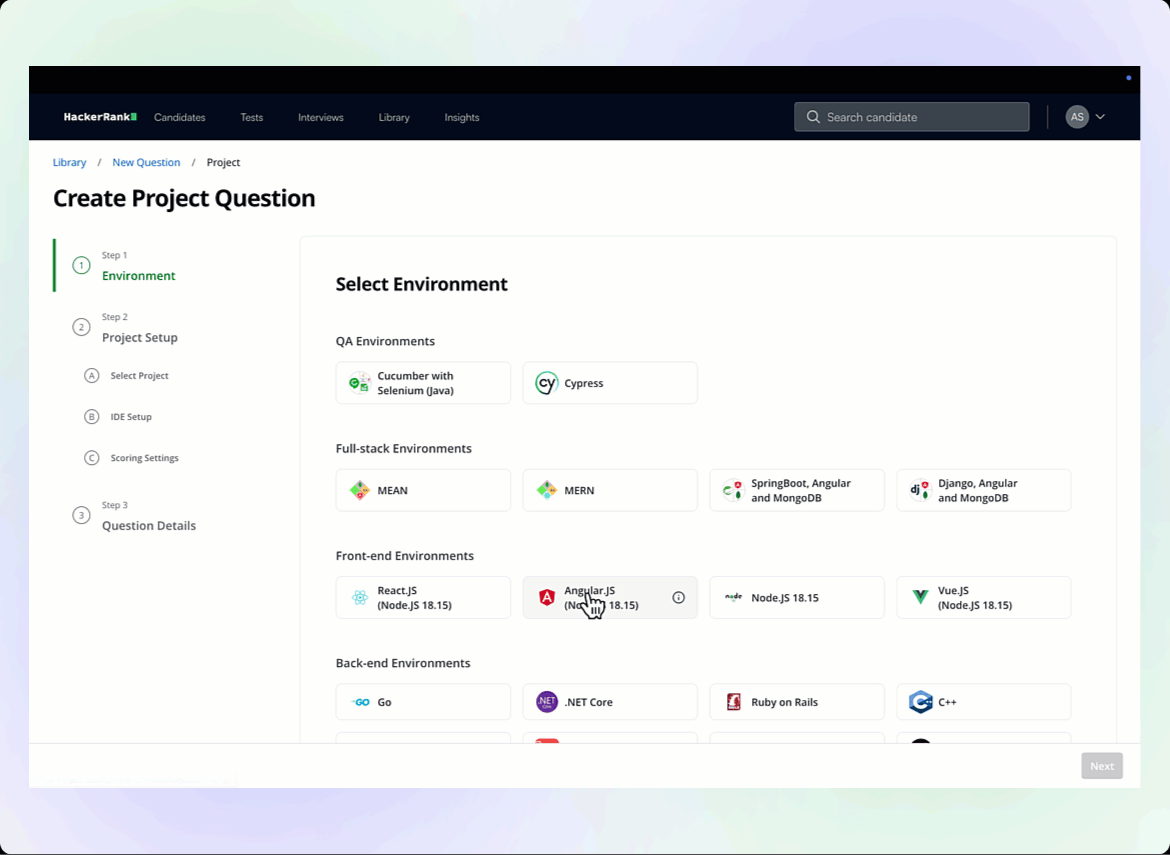Choose the MERN environment card
Screen dimensions: 1170x855
[x=610, y=490]
